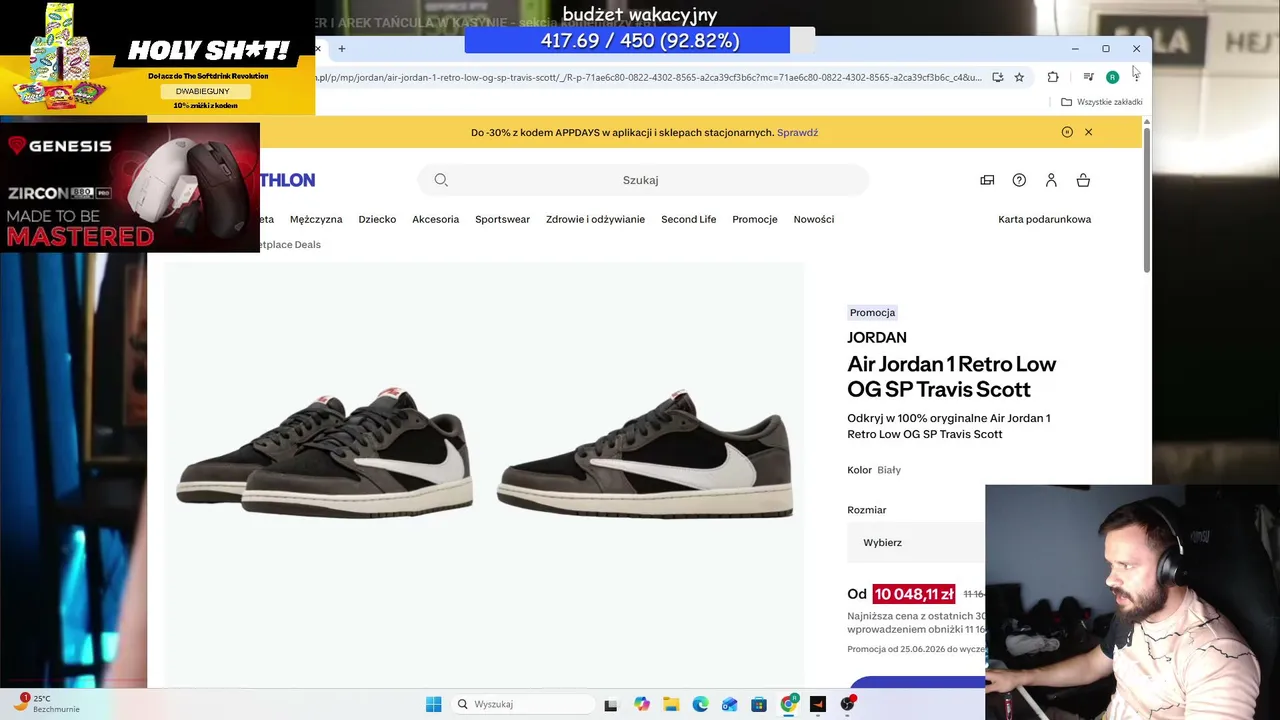This screenshot has width=1280, height=720.
Task: Click the HOLY SH*T softdrink ad banner
Action: (157, 58)
